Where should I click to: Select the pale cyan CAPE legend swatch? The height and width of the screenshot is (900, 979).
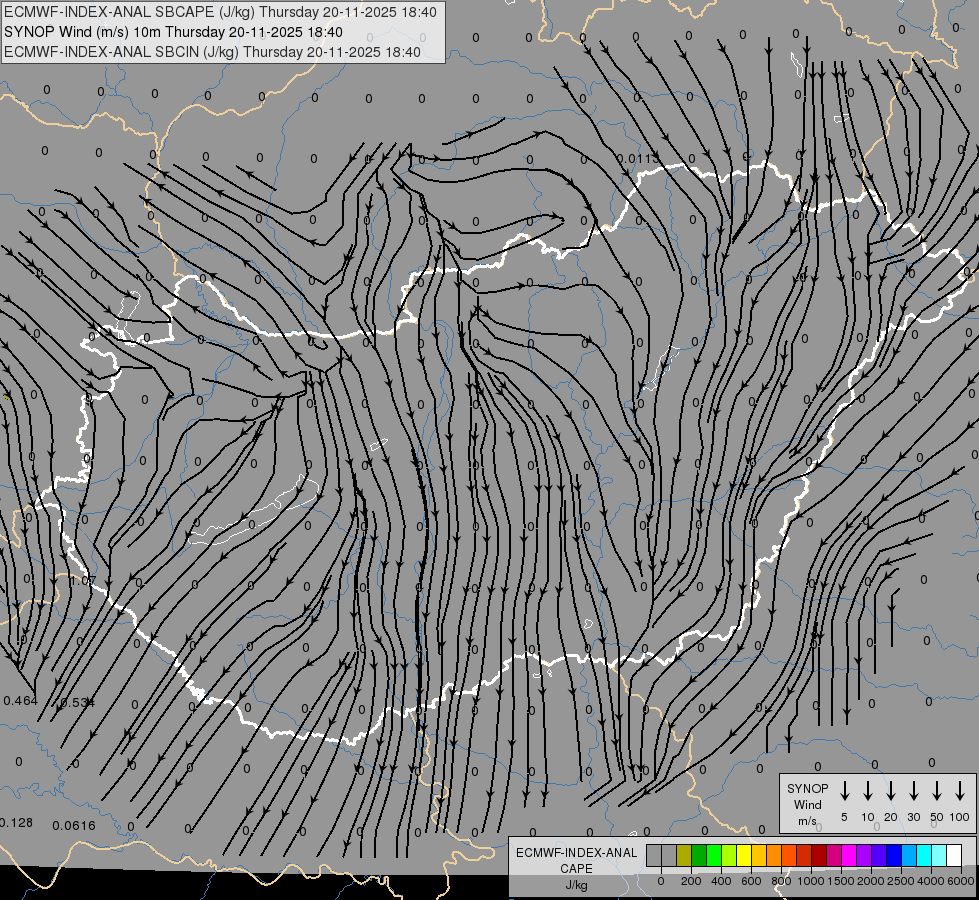point(938,855)
